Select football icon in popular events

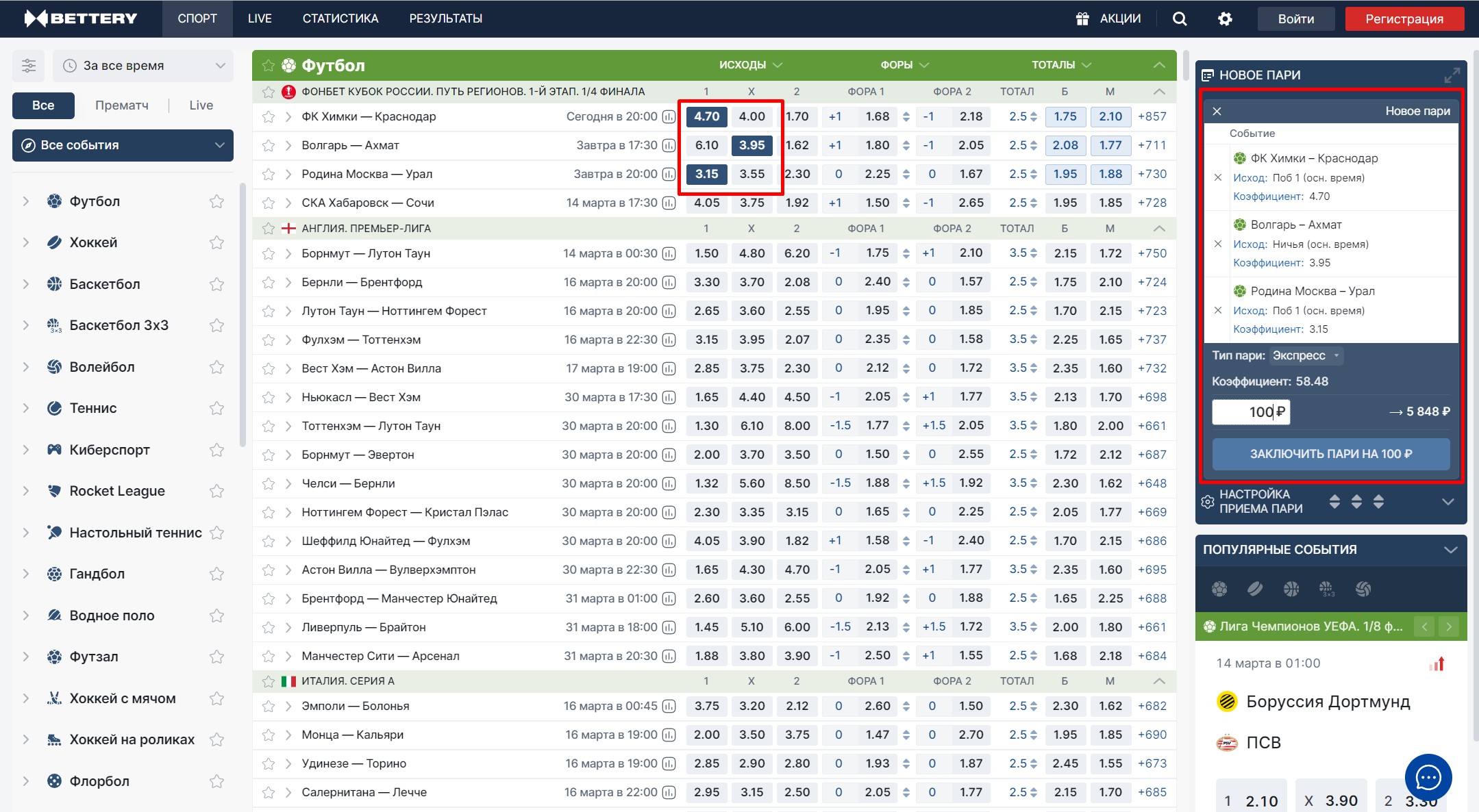(1219, 589)
